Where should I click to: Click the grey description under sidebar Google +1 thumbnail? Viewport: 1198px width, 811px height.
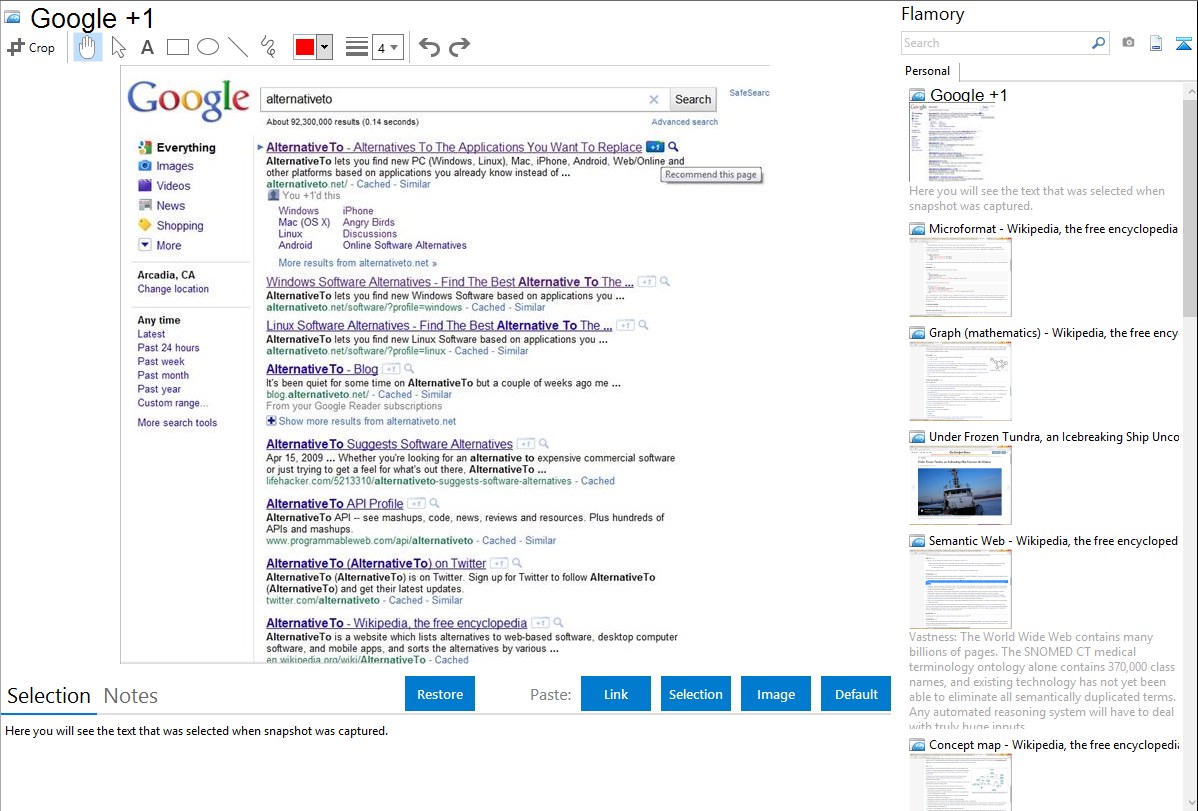[x=1037, y=199]
